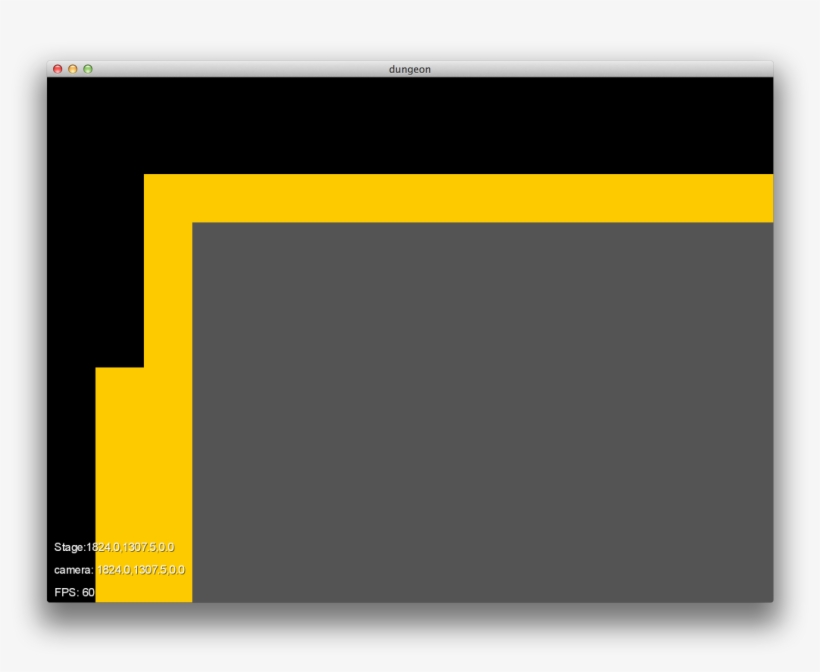This screenshot has height=672, width=820.
Task: Click the gray floor's bottom-right corner area
Action: [x=760, y=590]
